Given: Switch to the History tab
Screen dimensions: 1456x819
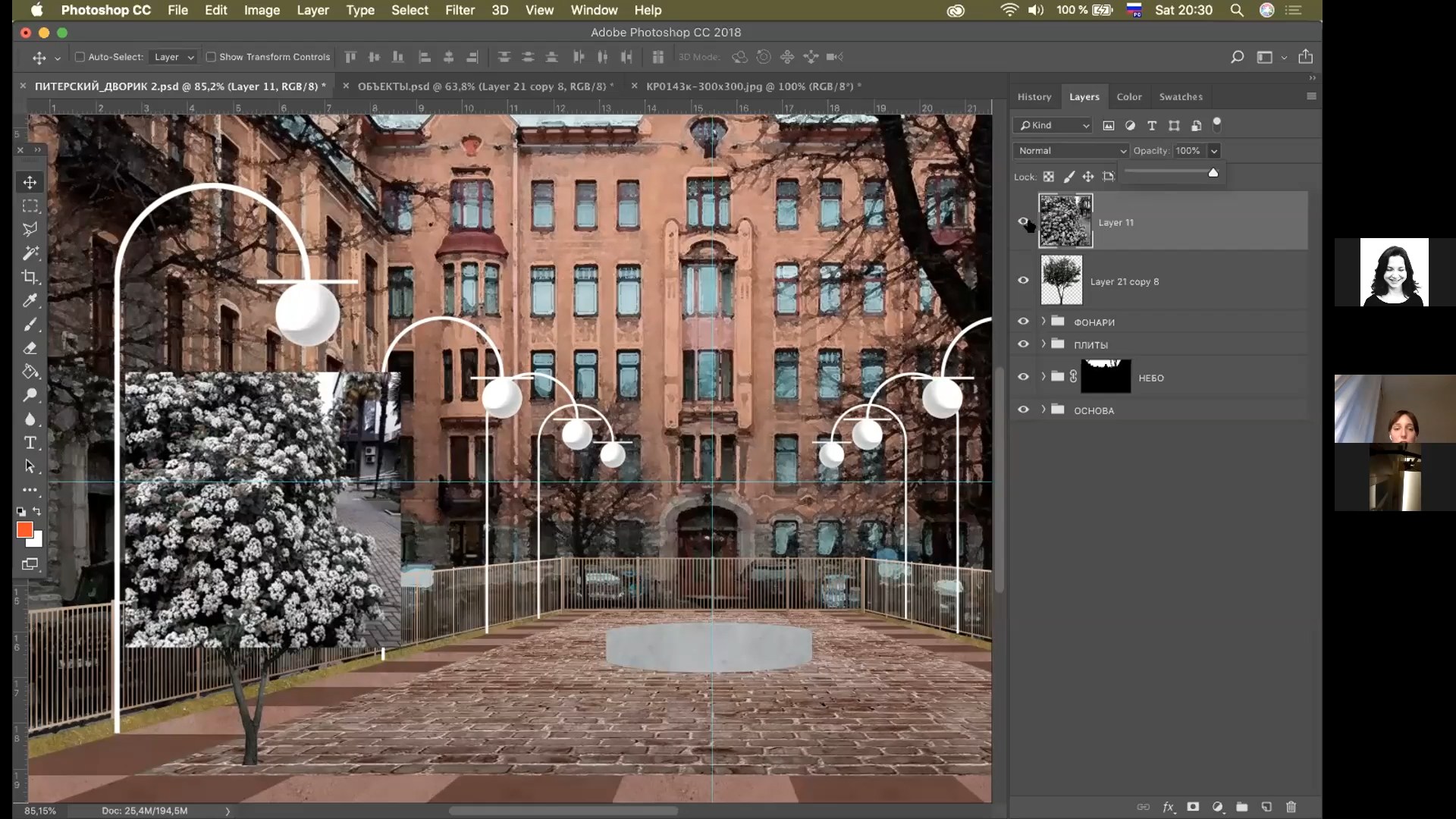Looking at the screenshot, I should 1034,97.
